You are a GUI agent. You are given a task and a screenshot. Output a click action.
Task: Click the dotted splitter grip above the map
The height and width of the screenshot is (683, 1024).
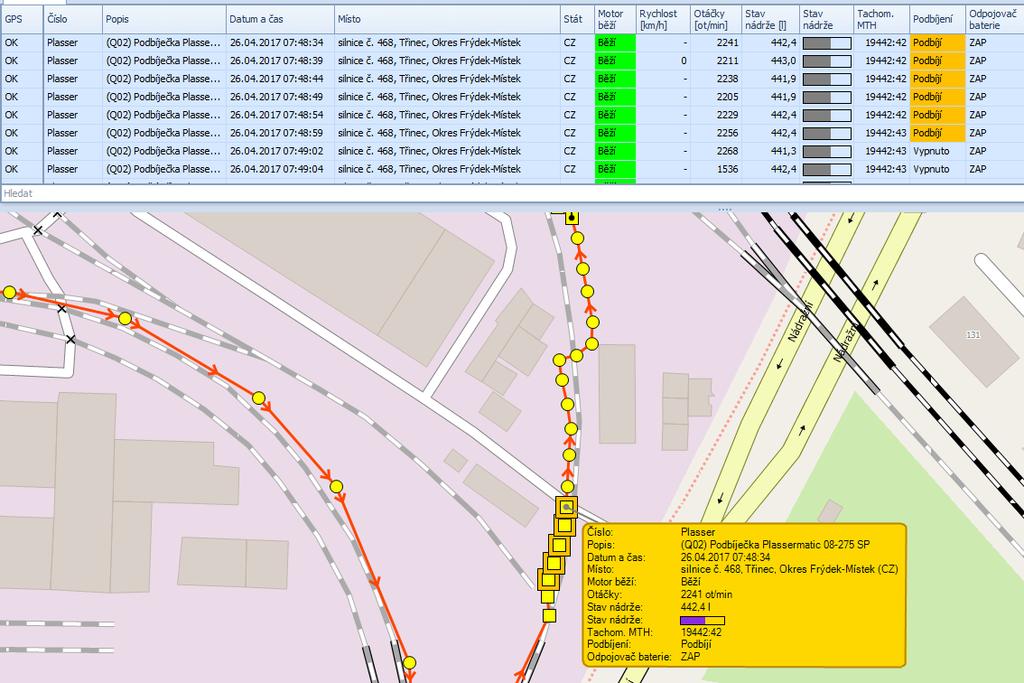point(724,210)
